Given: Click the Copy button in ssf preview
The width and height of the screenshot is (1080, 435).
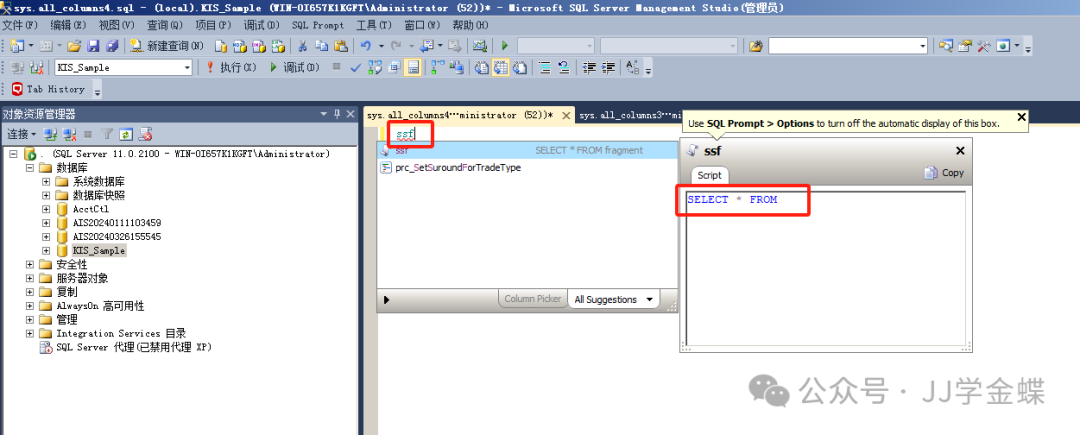Looking at the screenshot, I should pos(944,173).
